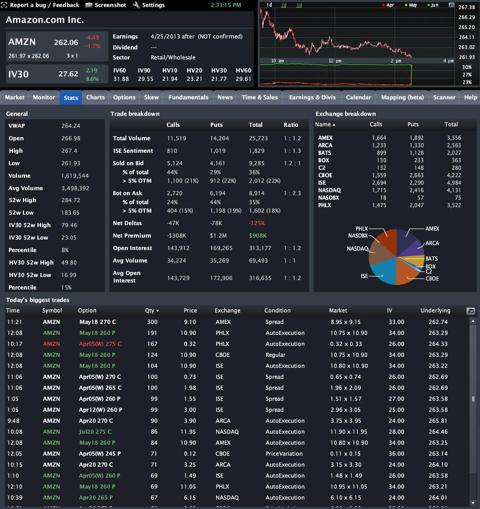The width and height of the screenshot is (480, 509).
Task: Sort biggest trades by Qty column
Action: point(152,311)
